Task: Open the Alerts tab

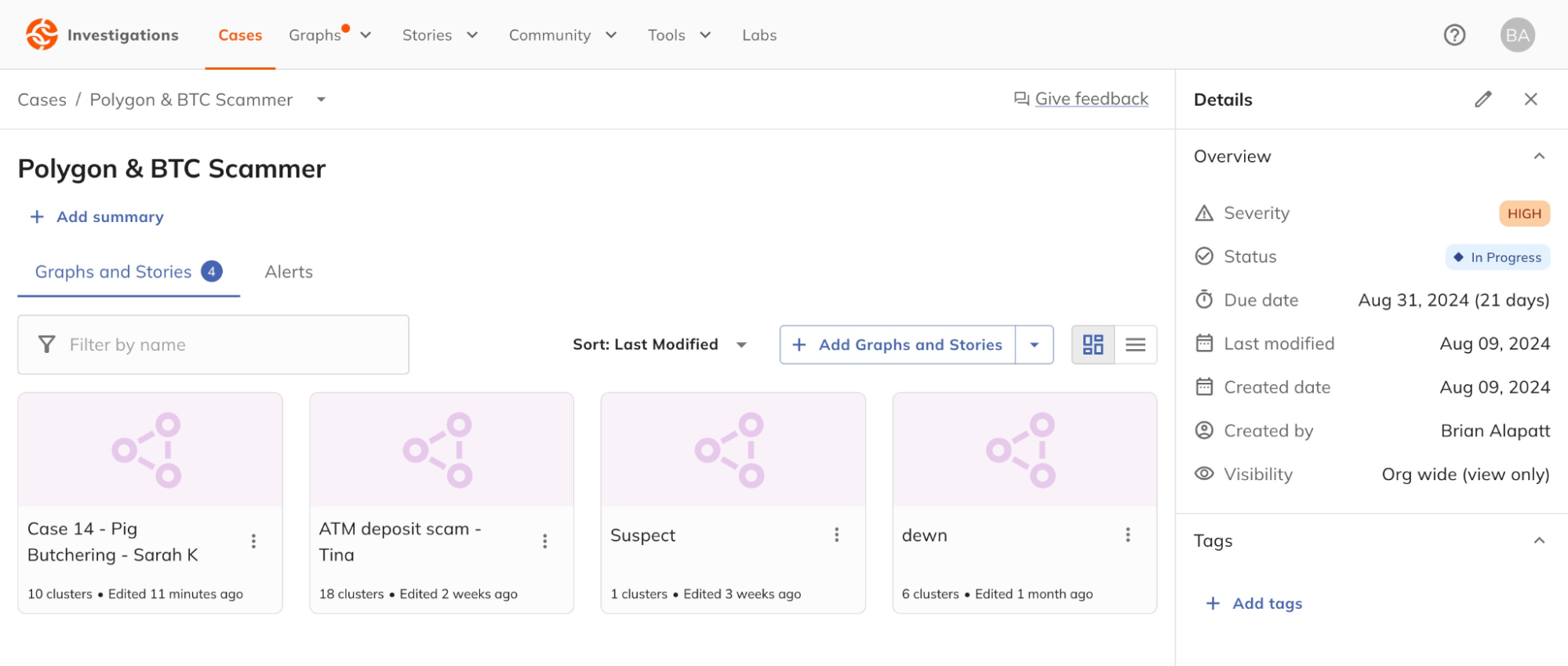Action: pos(289,272)
